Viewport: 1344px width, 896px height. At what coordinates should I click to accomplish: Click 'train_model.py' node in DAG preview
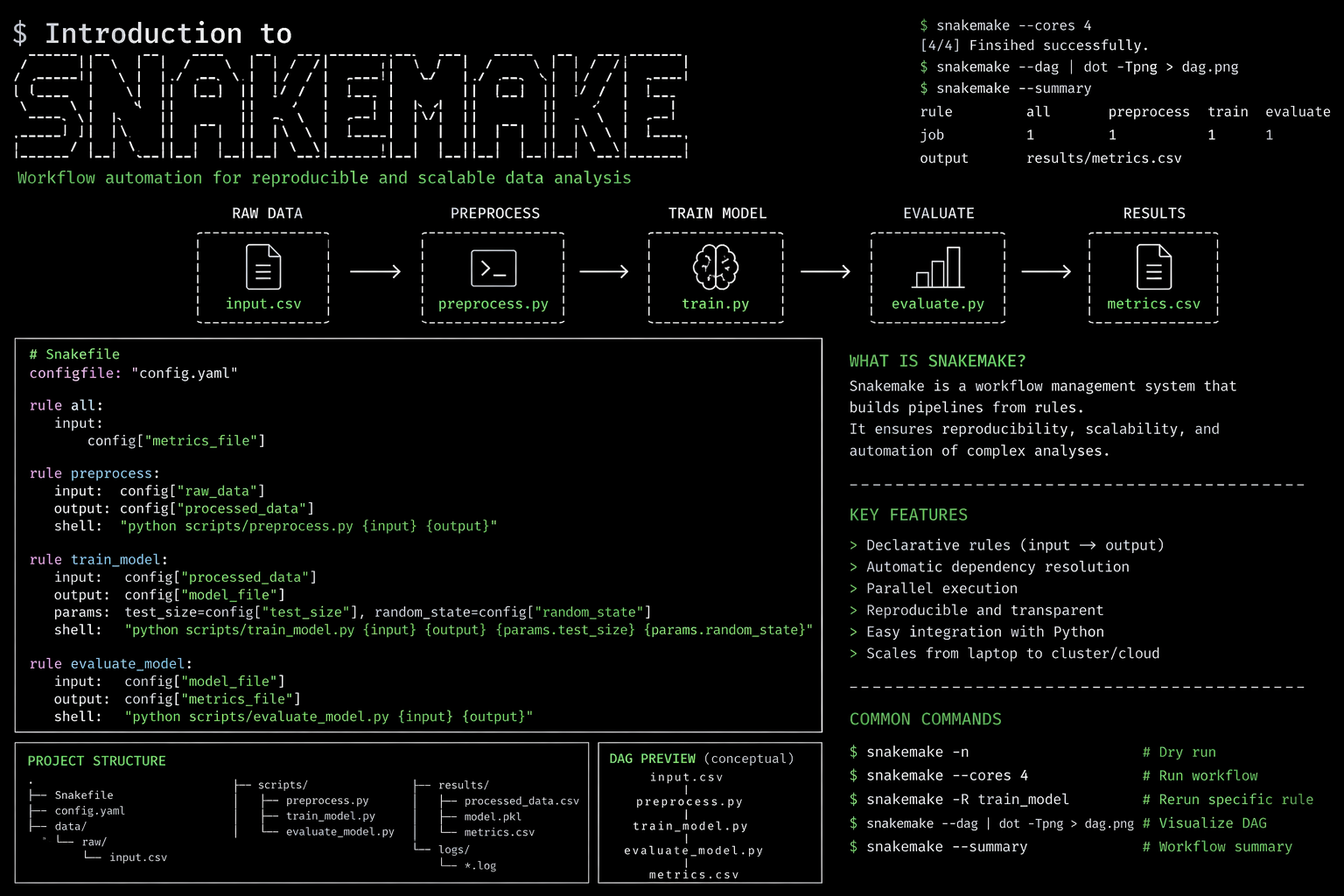(x=690, y=826)
